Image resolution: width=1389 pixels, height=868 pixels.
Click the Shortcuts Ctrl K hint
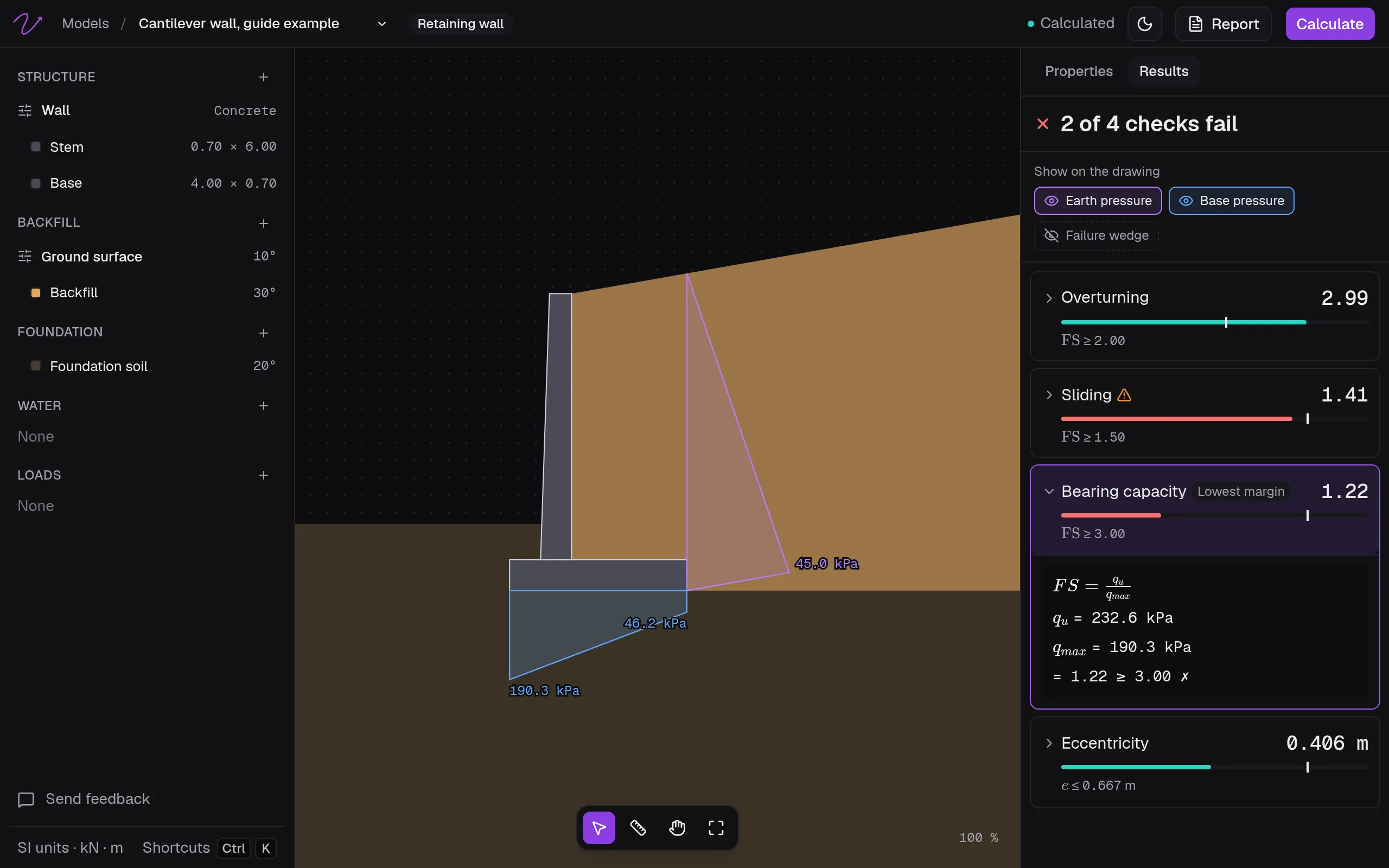coord(209,848)
